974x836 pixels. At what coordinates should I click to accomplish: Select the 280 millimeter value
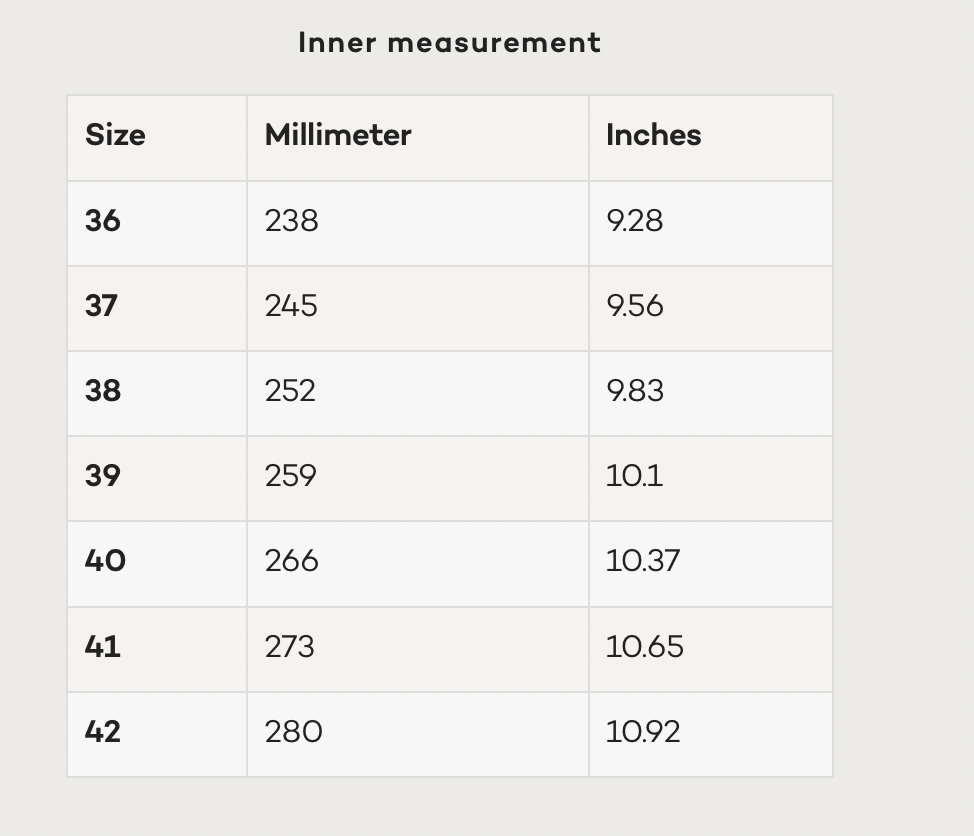[x=293, y=731]
